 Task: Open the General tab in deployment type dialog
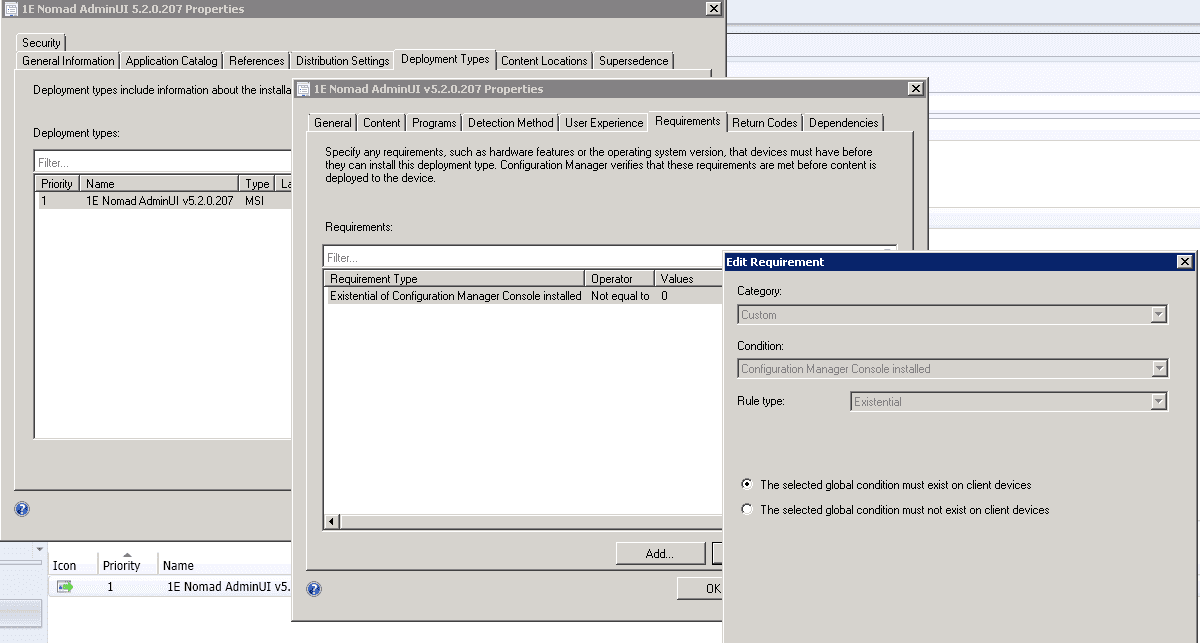333,123
